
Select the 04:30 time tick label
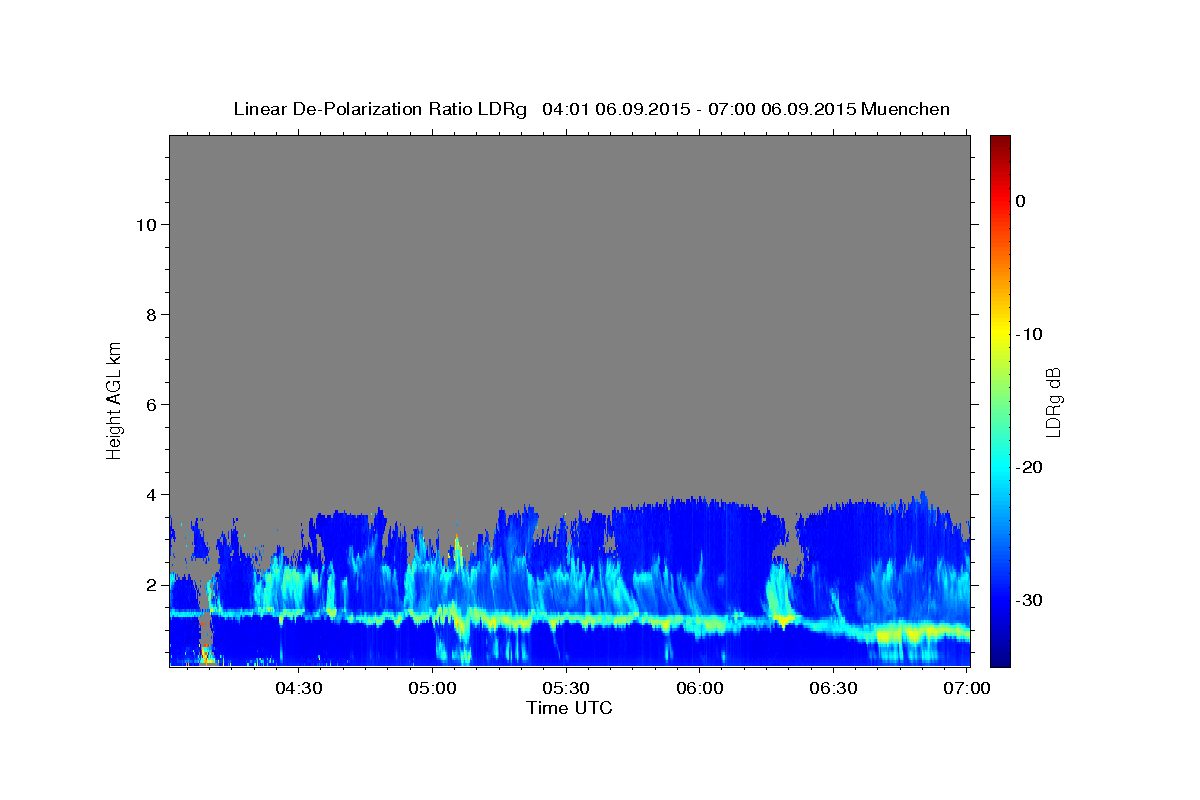click(x=299, y=688)
